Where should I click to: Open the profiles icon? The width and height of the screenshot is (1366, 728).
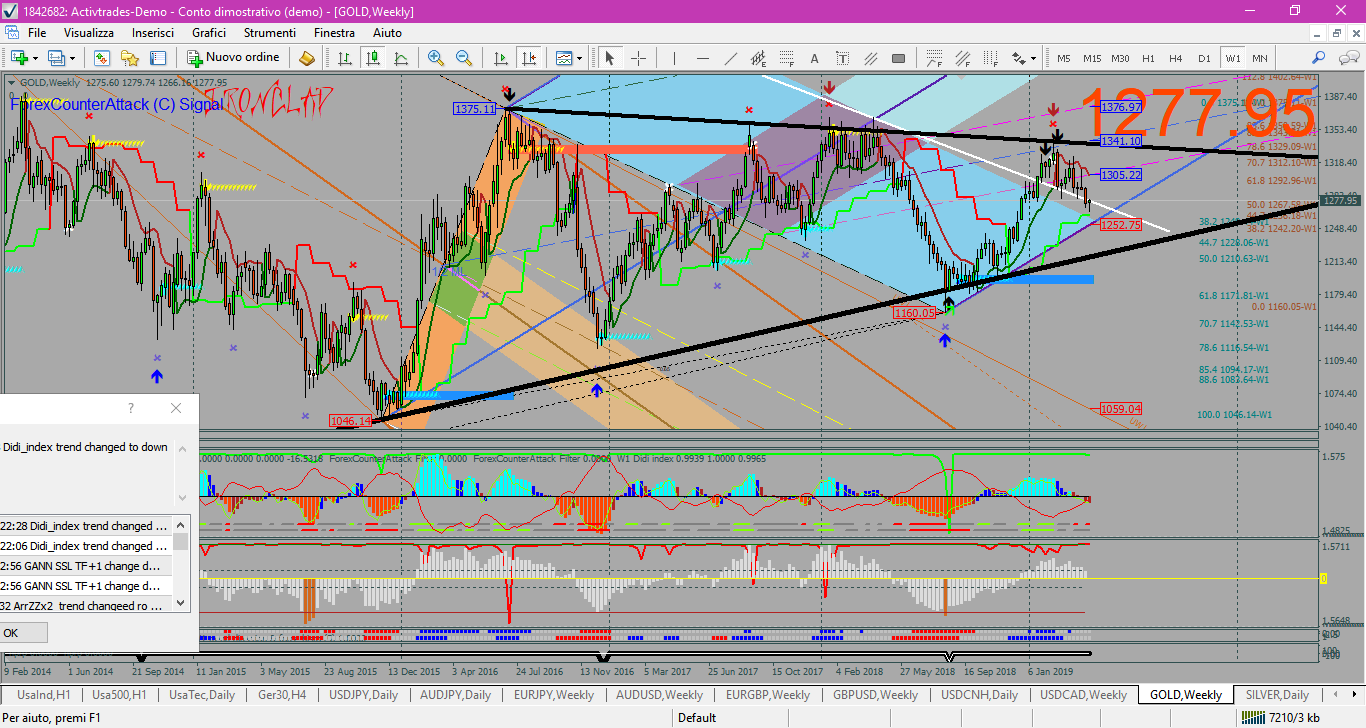tap(57, 57)
